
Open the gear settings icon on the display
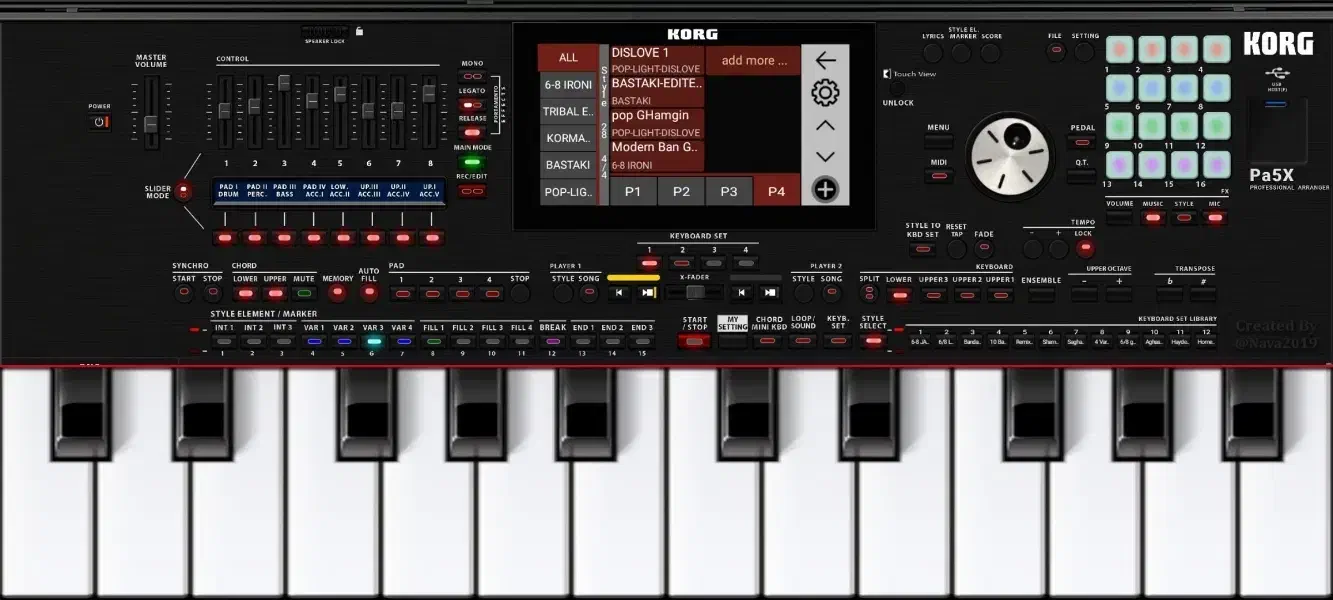click(825, 93)
